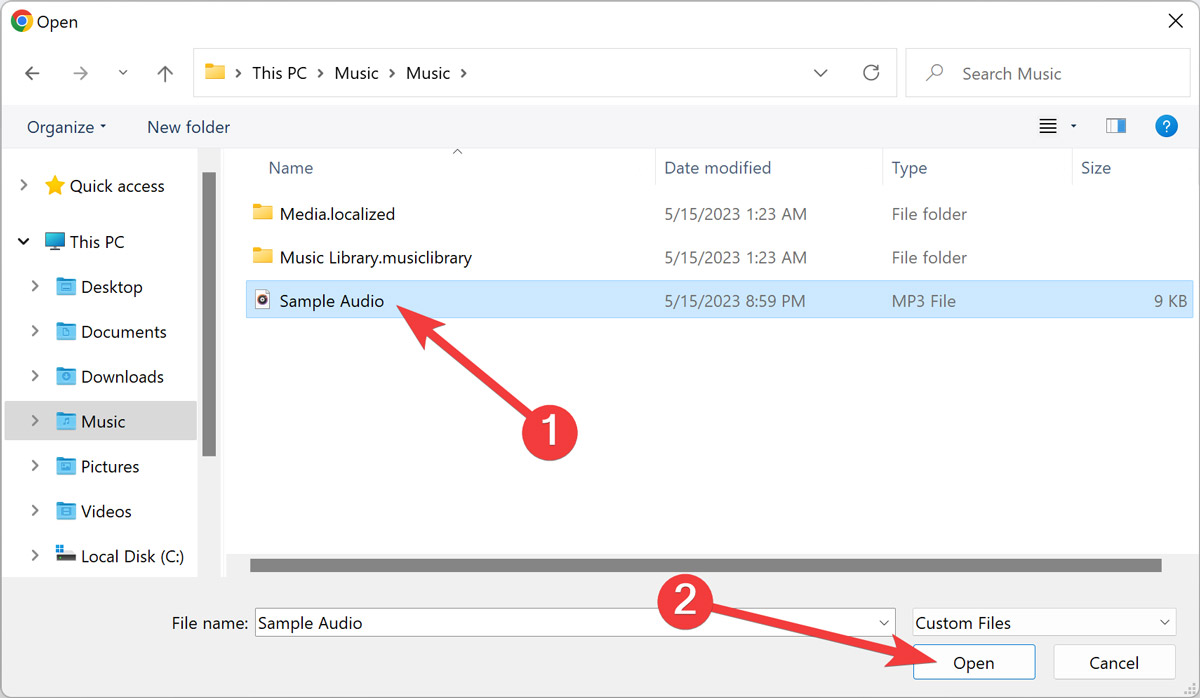
Task: Open the Custom Files file type dropdown
Action: pyautogui.click(x=1044, y=622)
